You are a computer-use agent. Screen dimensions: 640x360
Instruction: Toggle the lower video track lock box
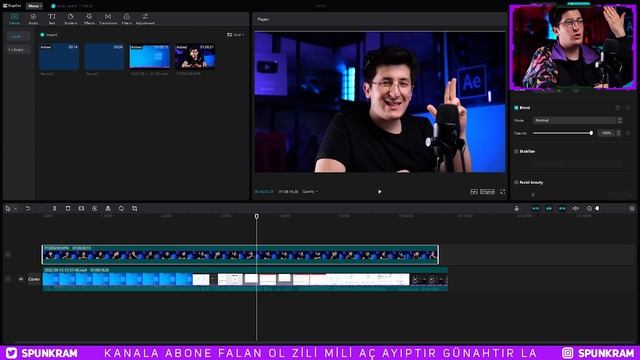(x=8, y=279)
